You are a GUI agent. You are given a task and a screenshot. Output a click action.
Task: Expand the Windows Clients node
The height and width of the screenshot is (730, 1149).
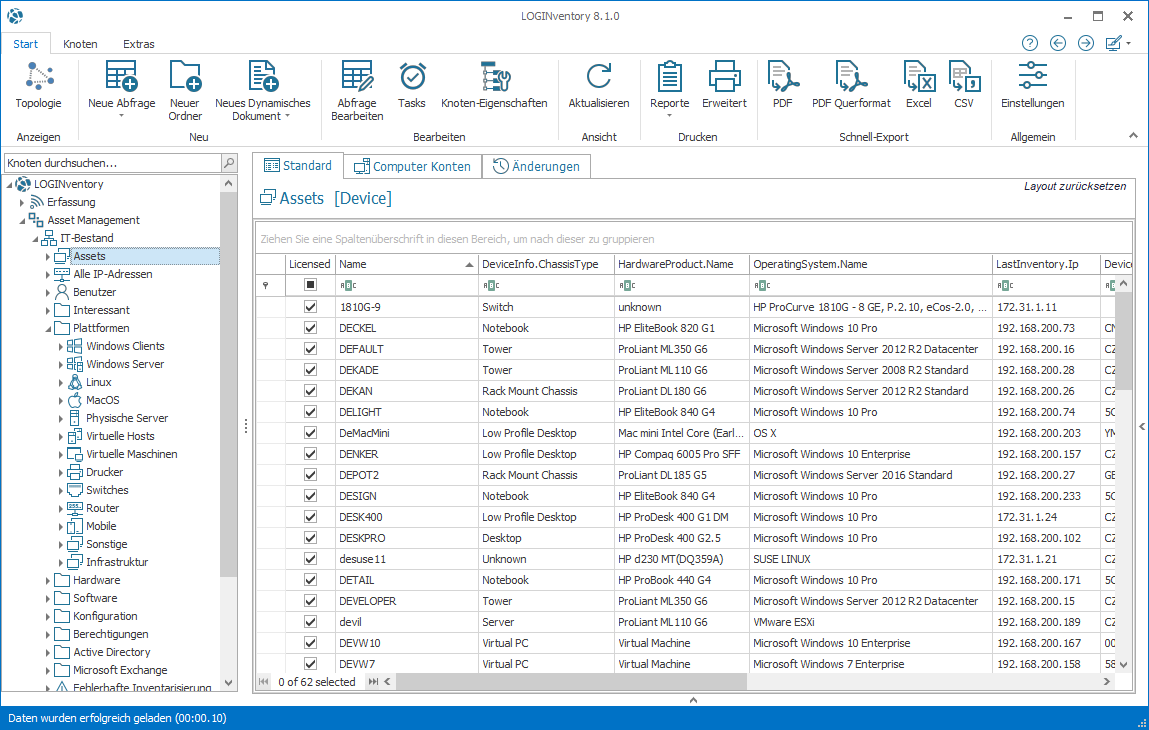click(61, 346)
